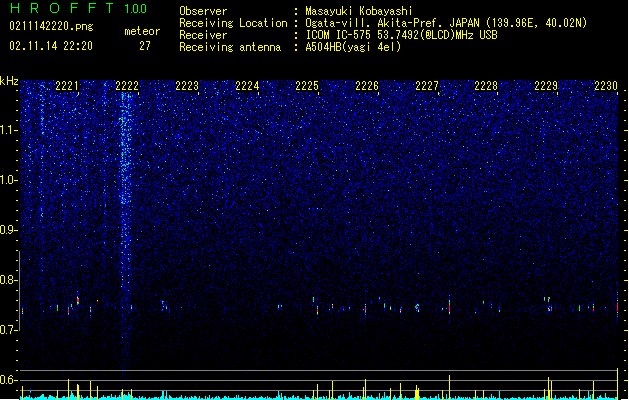Click the 0.8 kHz axis label

pos(8,280)
